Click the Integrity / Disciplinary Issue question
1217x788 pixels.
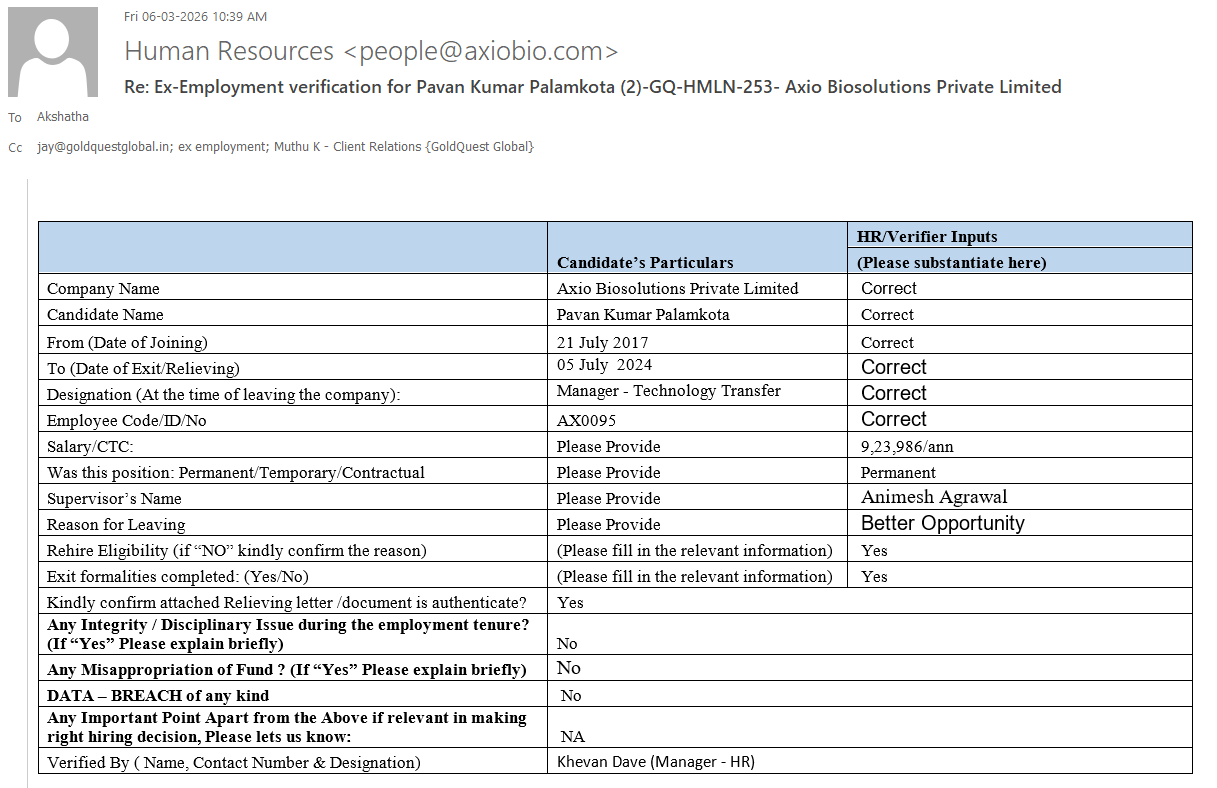click(x=288, y=634)
